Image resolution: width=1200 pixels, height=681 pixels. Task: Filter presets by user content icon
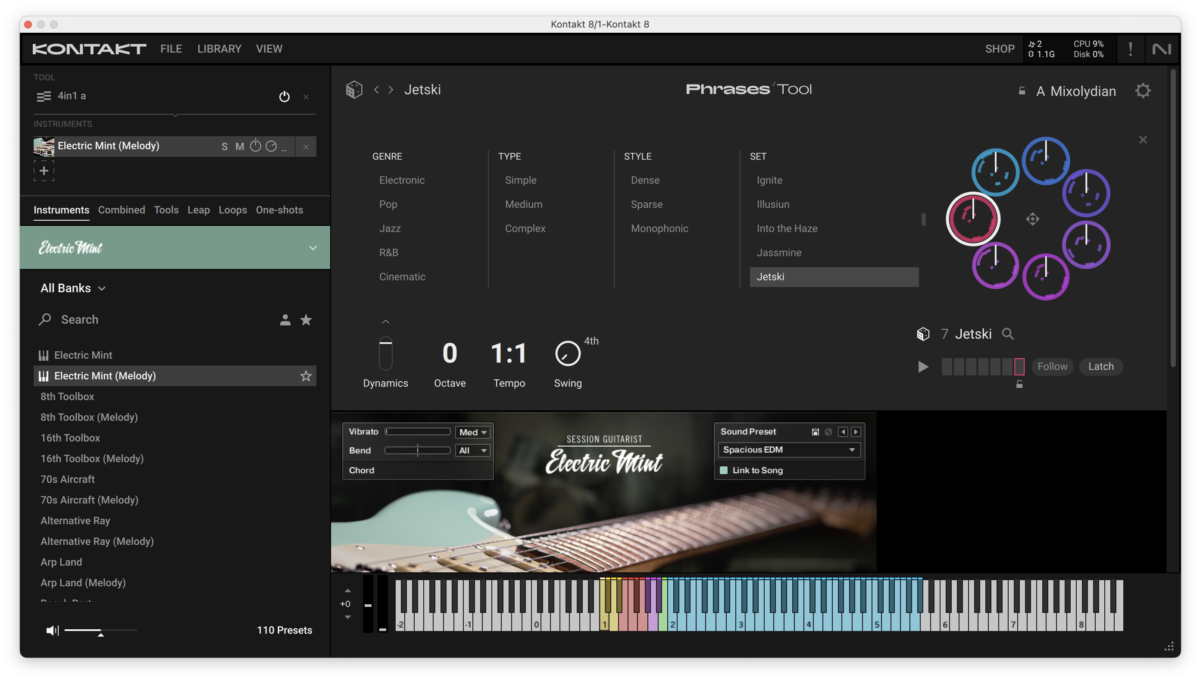(285, 320)
